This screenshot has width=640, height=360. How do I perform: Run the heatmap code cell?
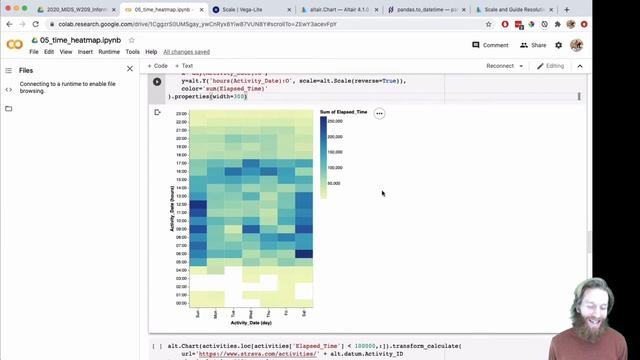click(157, 82)
